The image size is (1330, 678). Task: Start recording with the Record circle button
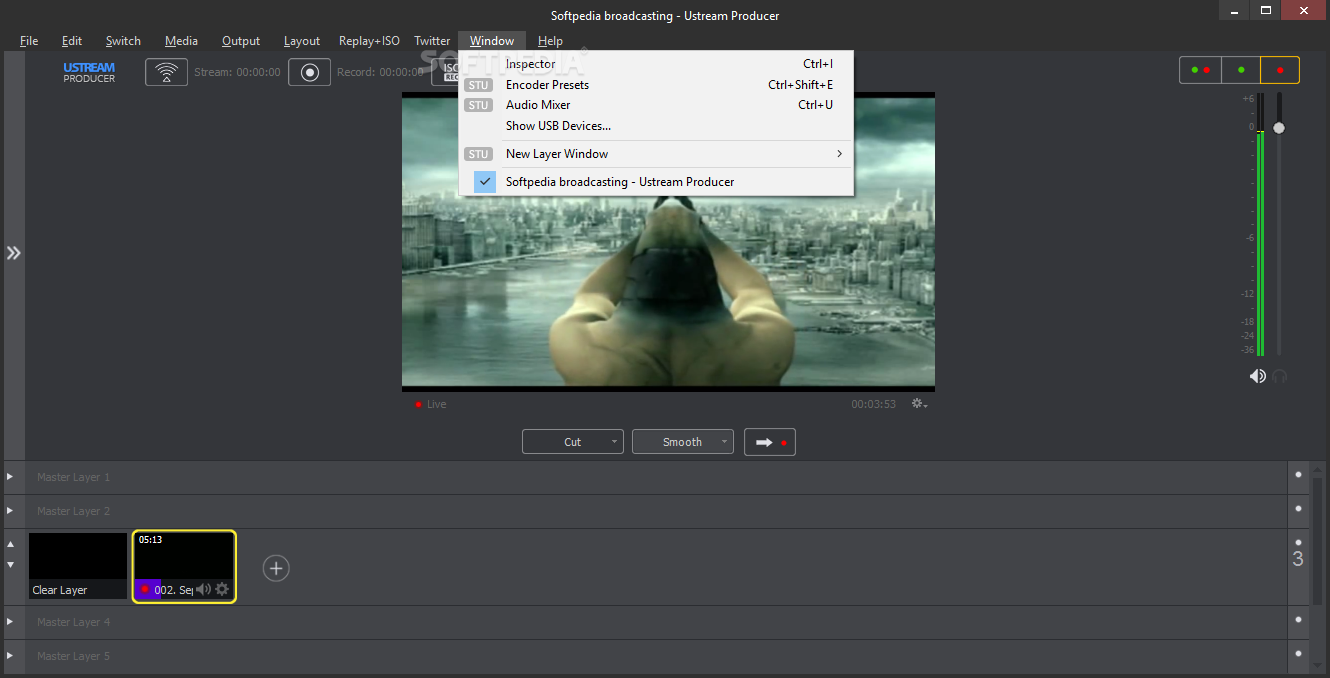pos(310,72)
